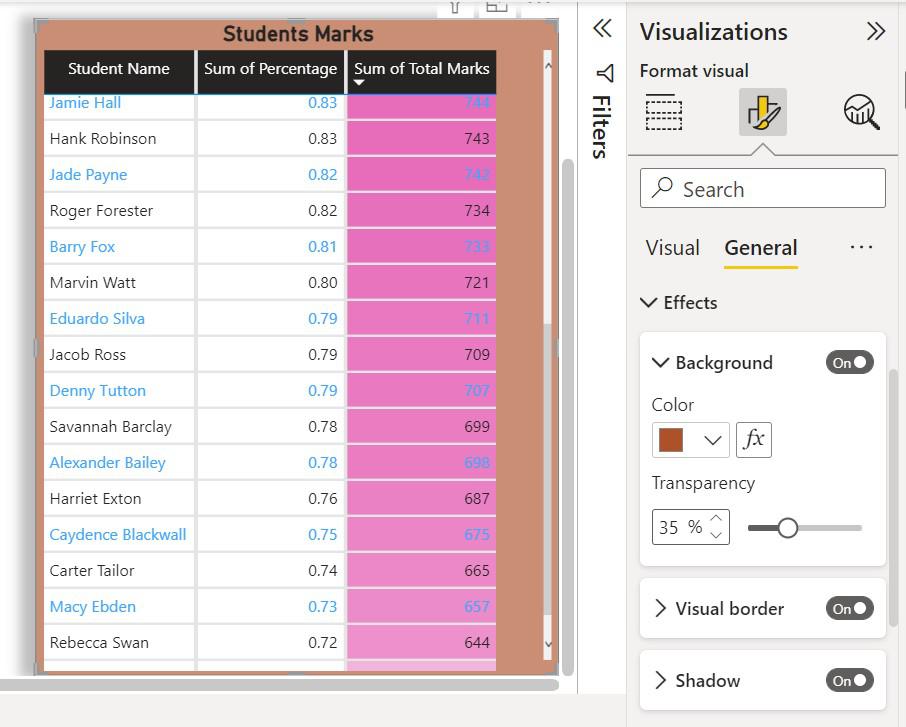
Task: Open the Analytics magnifier icon
Action: point(860,112)
